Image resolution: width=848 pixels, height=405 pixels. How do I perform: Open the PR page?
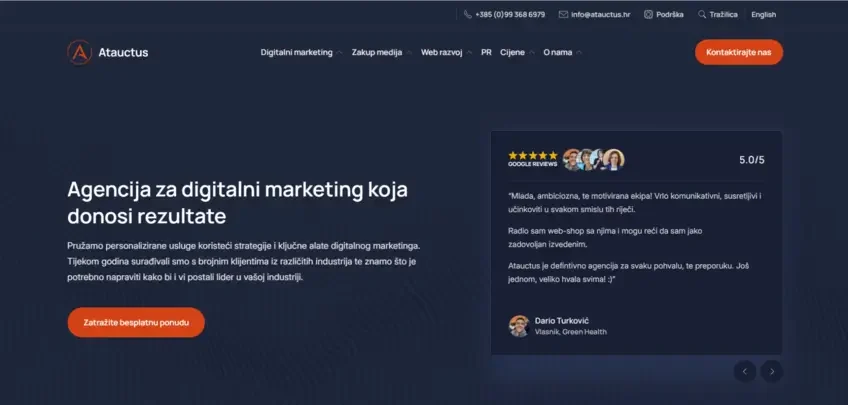click(x=486, y=52)
